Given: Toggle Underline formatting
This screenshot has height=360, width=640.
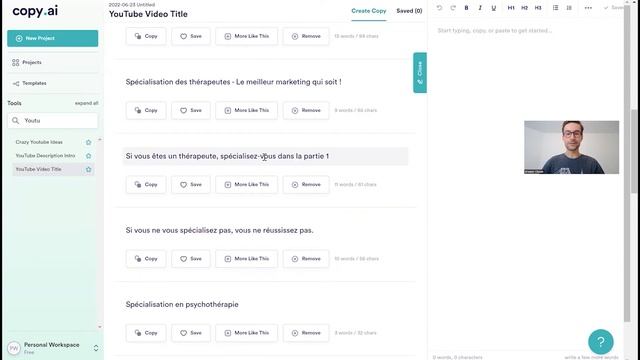Looking at the screenshot, I should [x=493, y=8].
